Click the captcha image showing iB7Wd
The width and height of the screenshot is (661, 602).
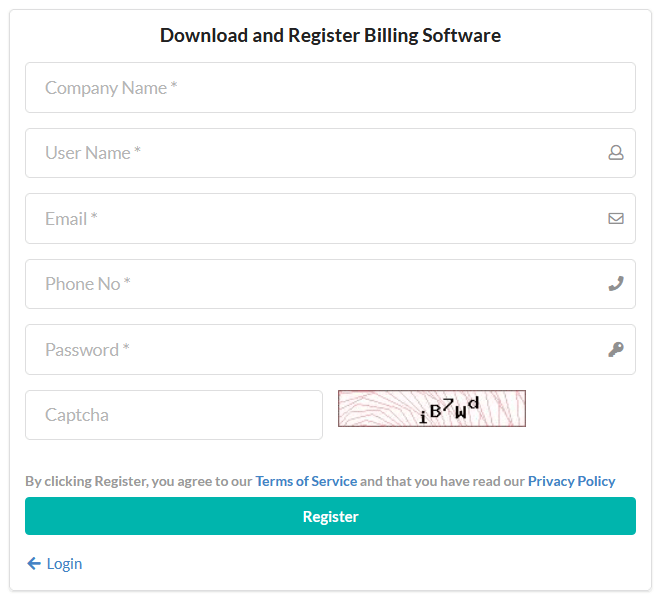[432, 408]
